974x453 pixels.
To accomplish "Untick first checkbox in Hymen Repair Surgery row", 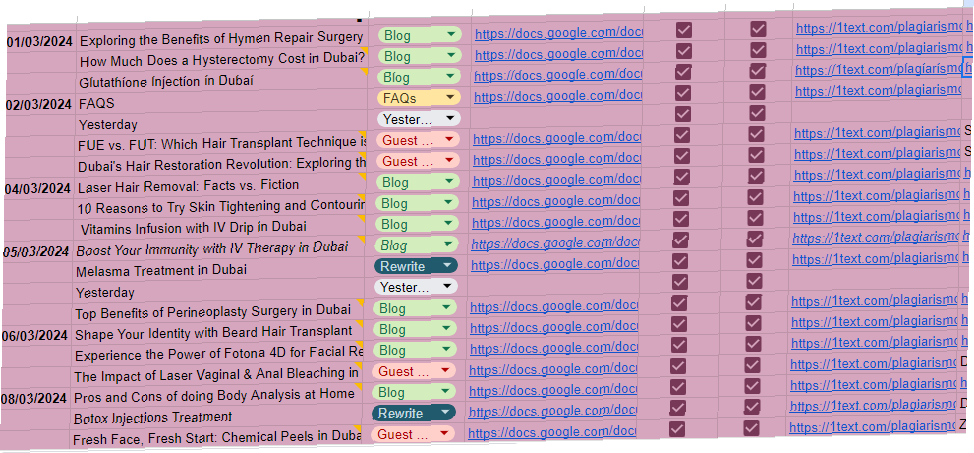I will click(684, 29).
